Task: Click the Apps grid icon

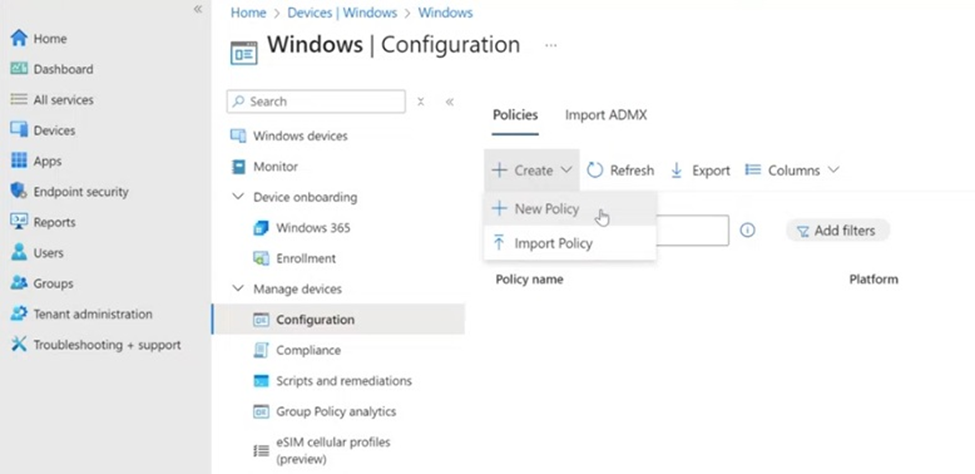Action: coord(18,161)
